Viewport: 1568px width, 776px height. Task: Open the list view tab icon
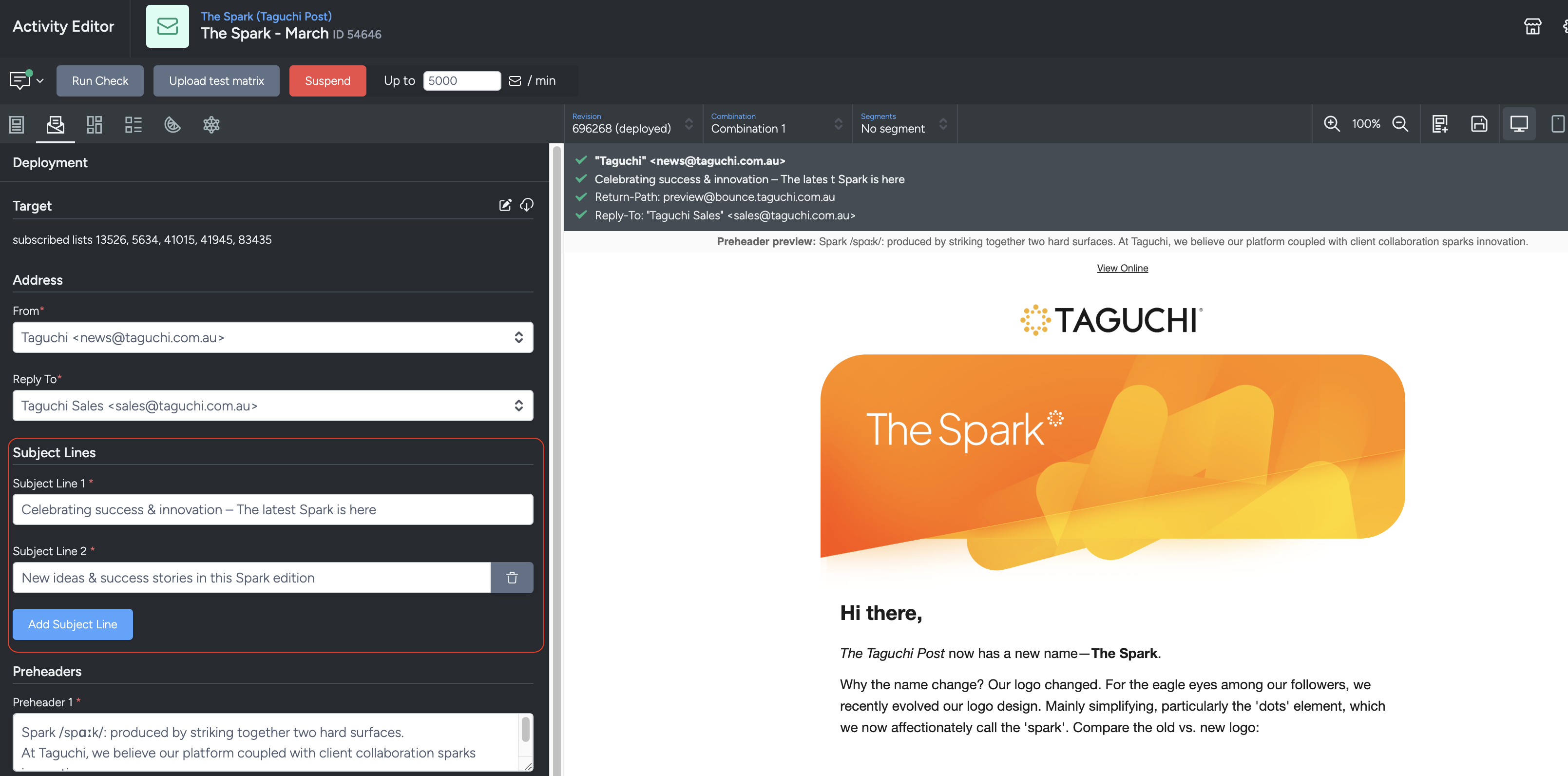tap(134, 124)
